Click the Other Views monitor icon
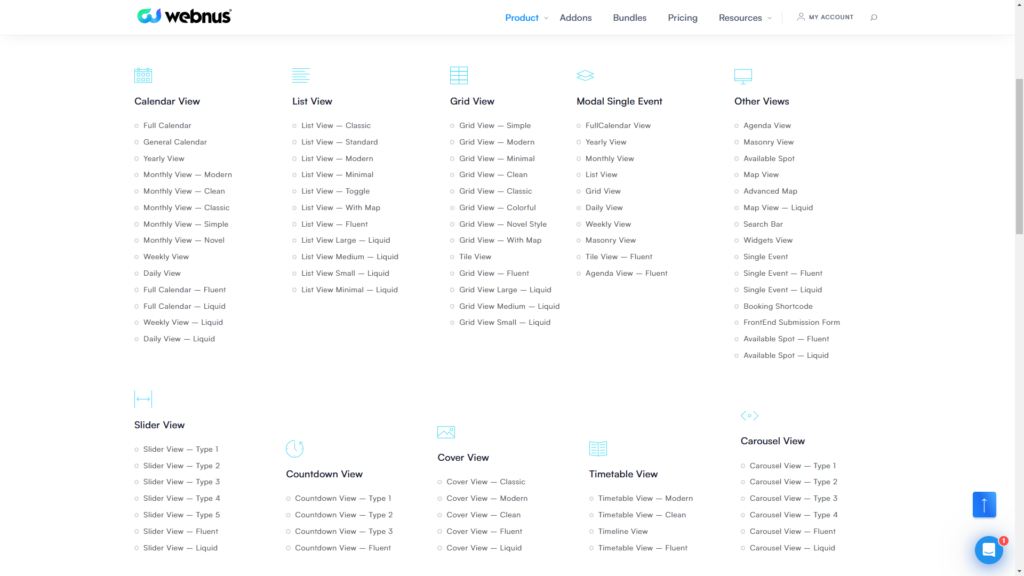The height and width of the screenshot is (576, 1024). 743,76
